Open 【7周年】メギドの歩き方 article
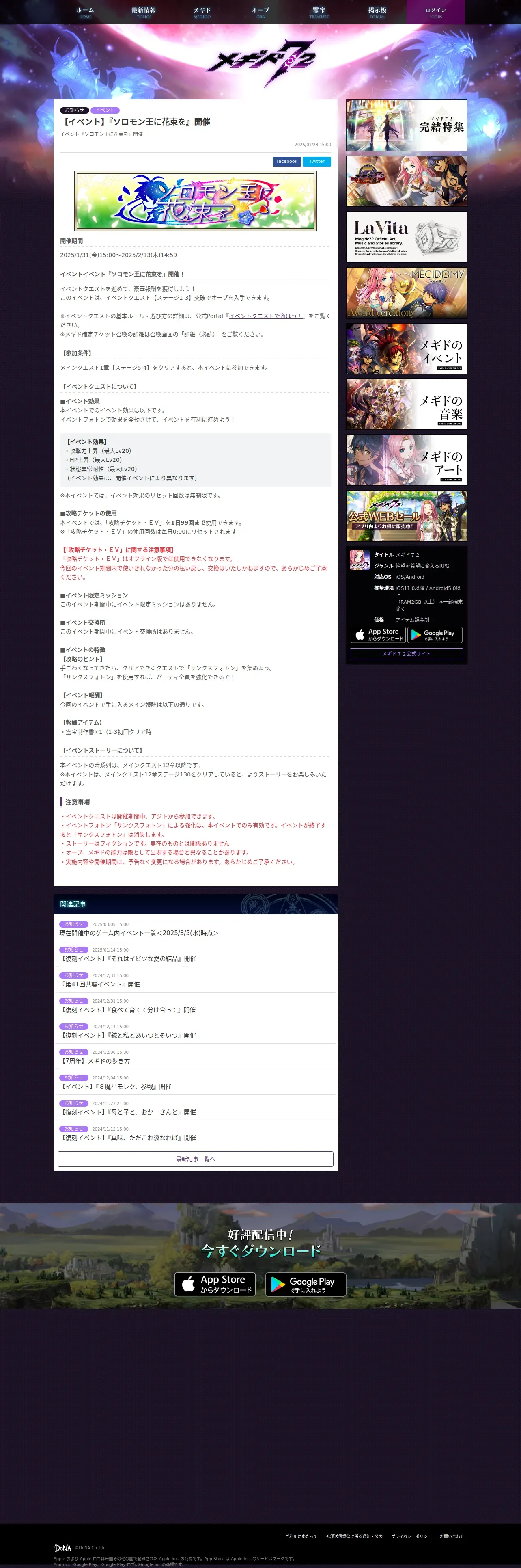The image size is (521, 1568). (x=95, y=1061)
